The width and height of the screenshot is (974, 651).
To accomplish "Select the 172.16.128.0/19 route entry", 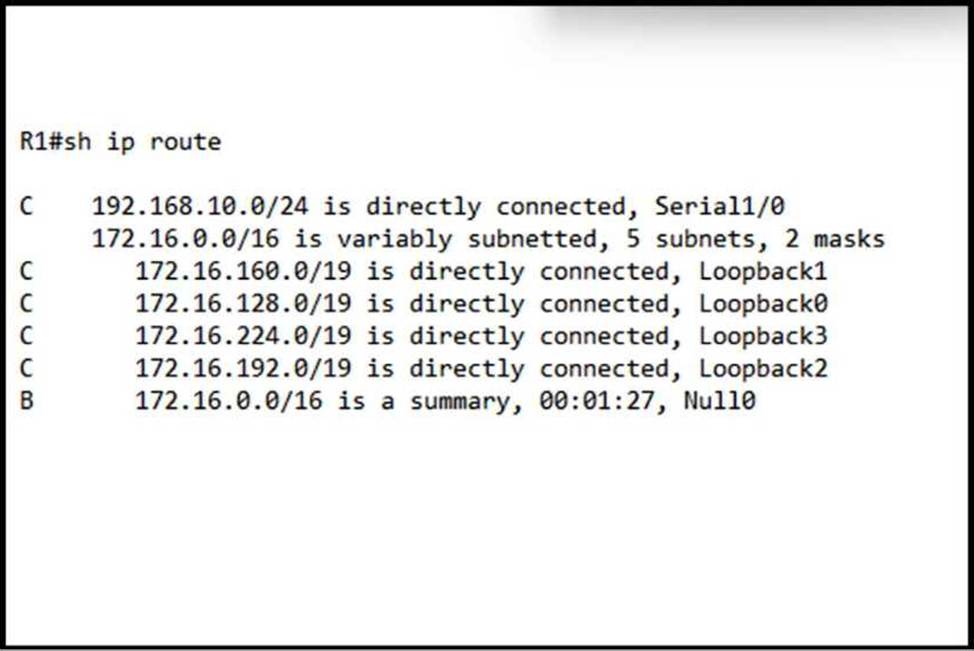I will pyautogui.click(x=243, y=304).
